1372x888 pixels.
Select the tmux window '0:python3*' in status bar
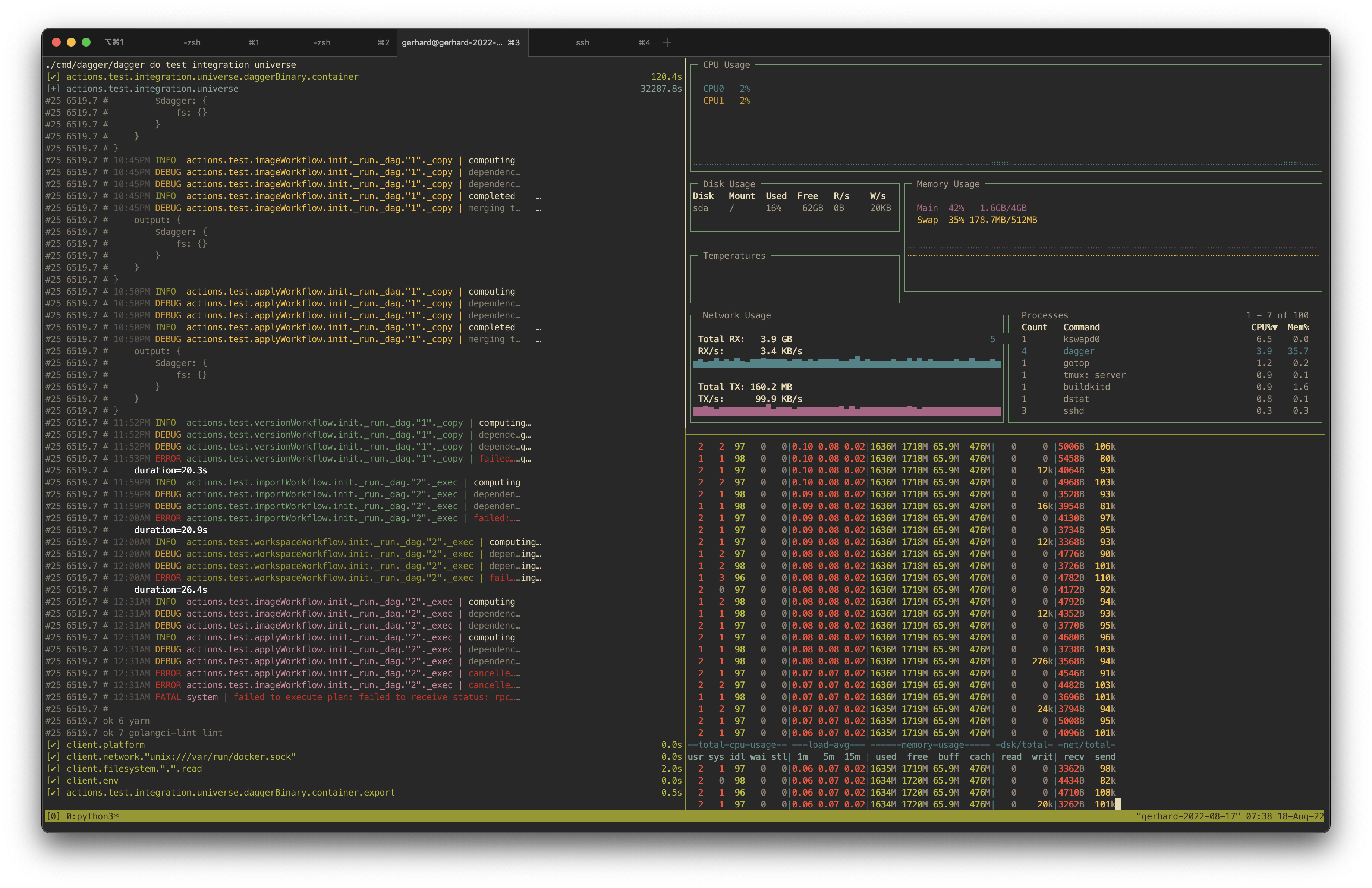click(92, 816)
